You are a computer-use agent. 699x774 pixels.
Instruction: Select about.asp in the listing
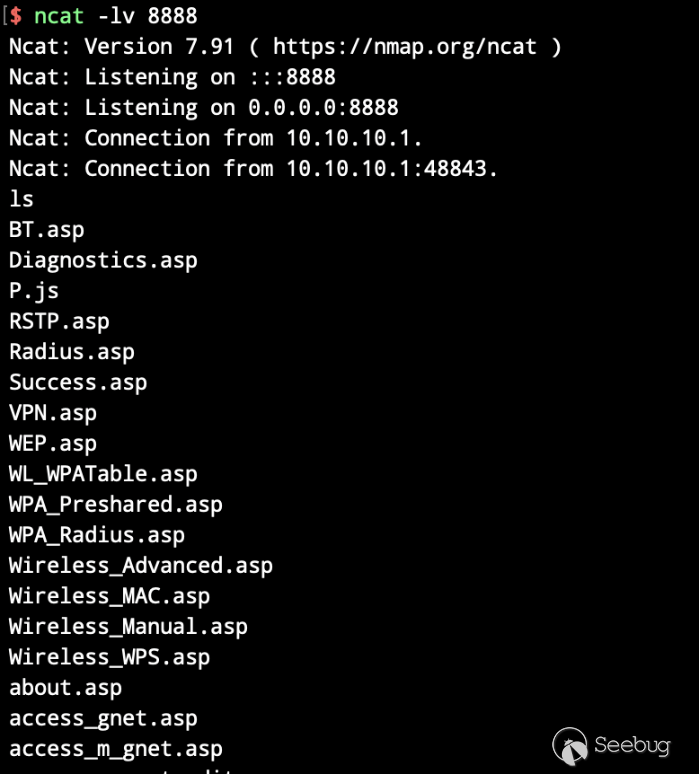(65, 688)
